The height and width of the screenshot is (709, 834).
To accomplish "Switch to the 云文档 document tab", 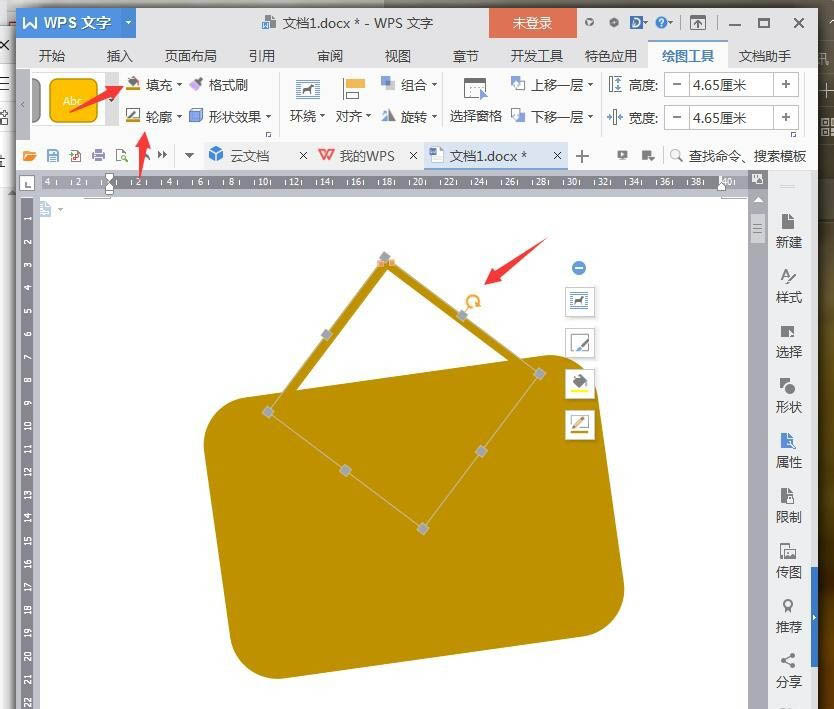I will [x=249, y=155].
